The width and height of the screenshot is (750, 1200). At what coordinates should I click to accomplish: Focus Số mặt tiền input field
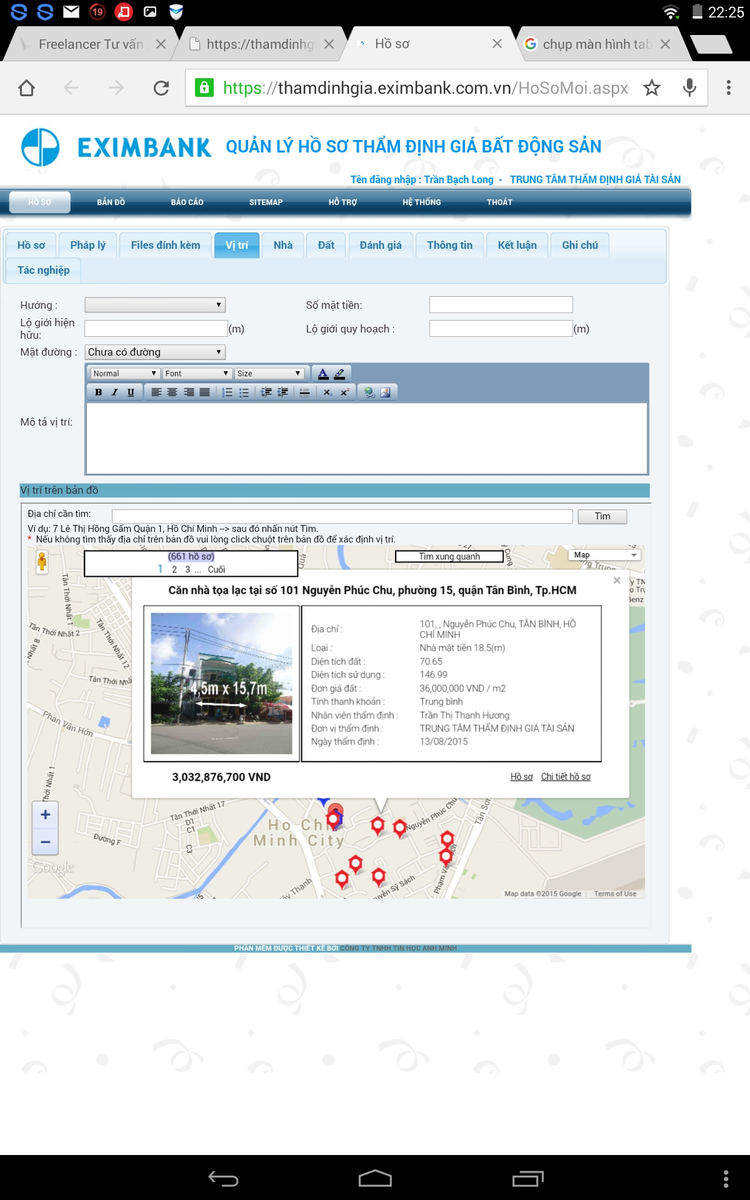point(501,305)
